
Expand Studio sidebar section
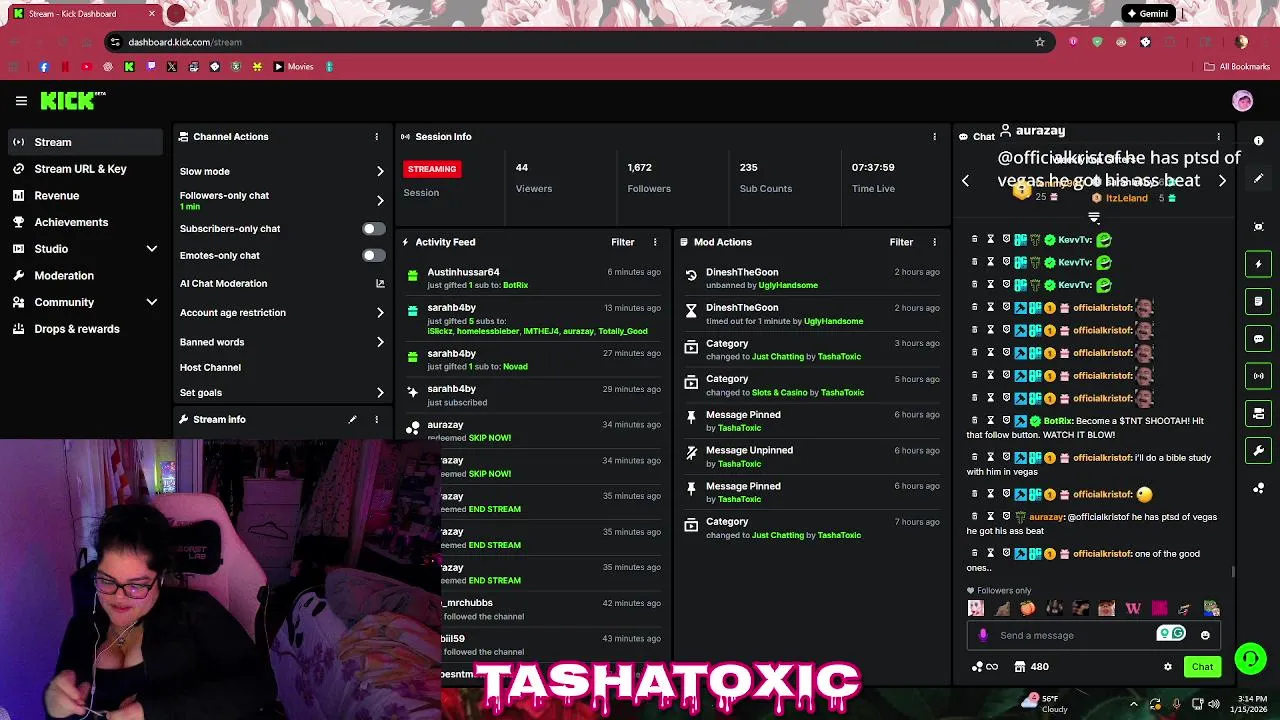(152, 249)
